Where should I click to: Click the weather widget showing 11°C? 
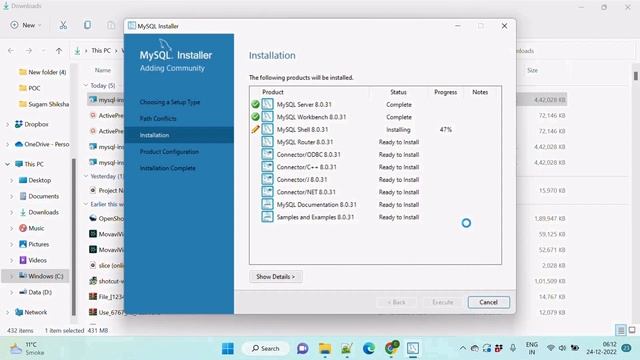(27, 349)
